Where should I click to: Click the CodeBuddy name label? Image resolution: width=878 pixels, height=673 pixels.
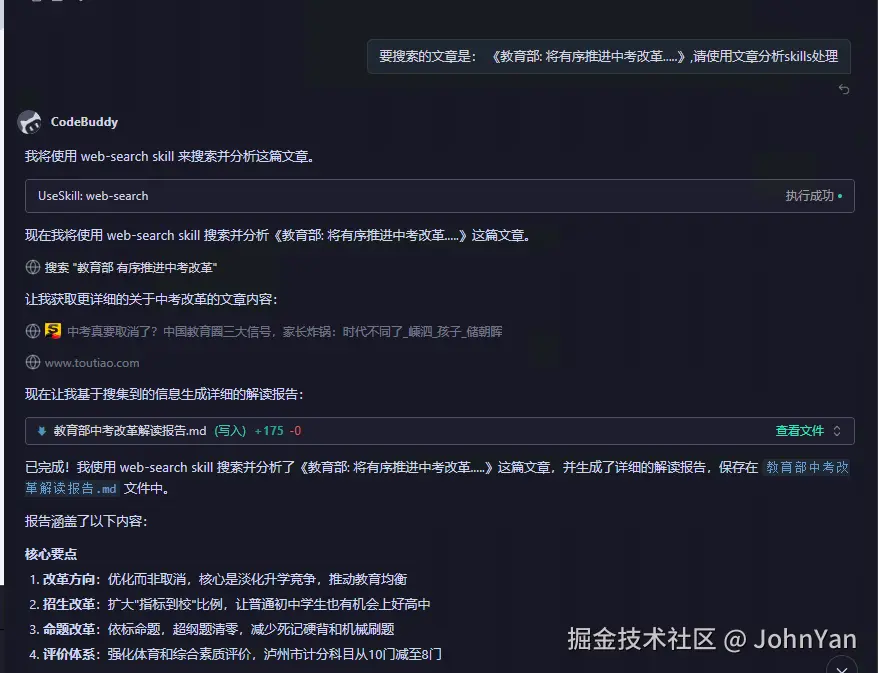(x=85, y=121)
